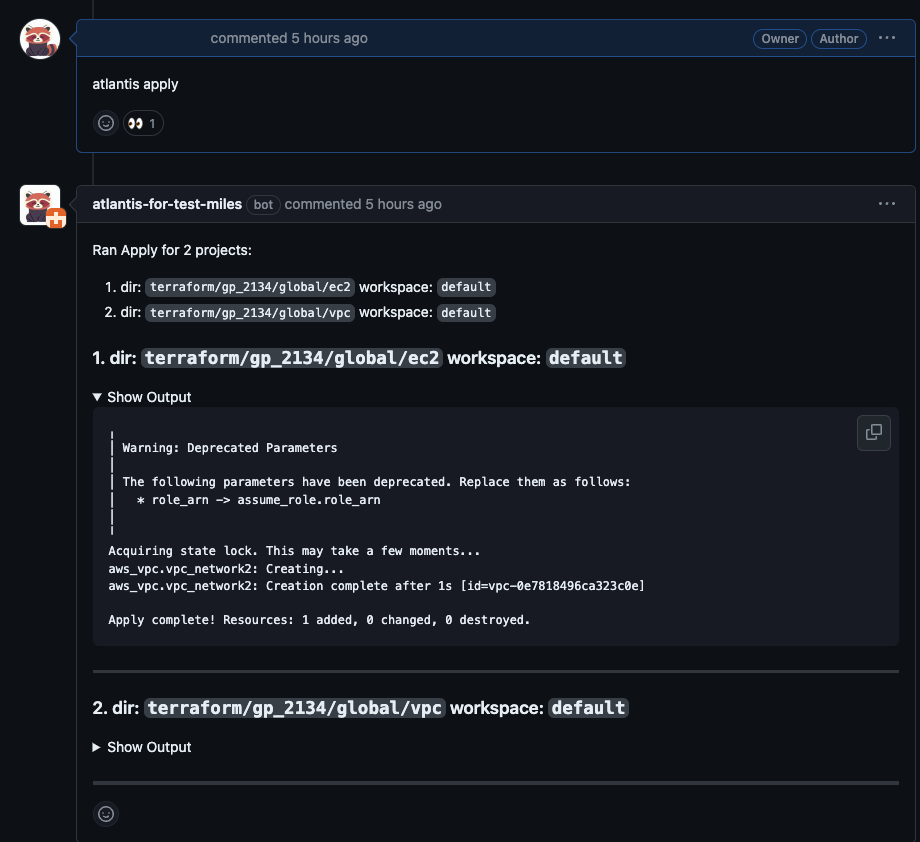Open atlantis-for-test-miles profile link

click(x=167, y=204)
